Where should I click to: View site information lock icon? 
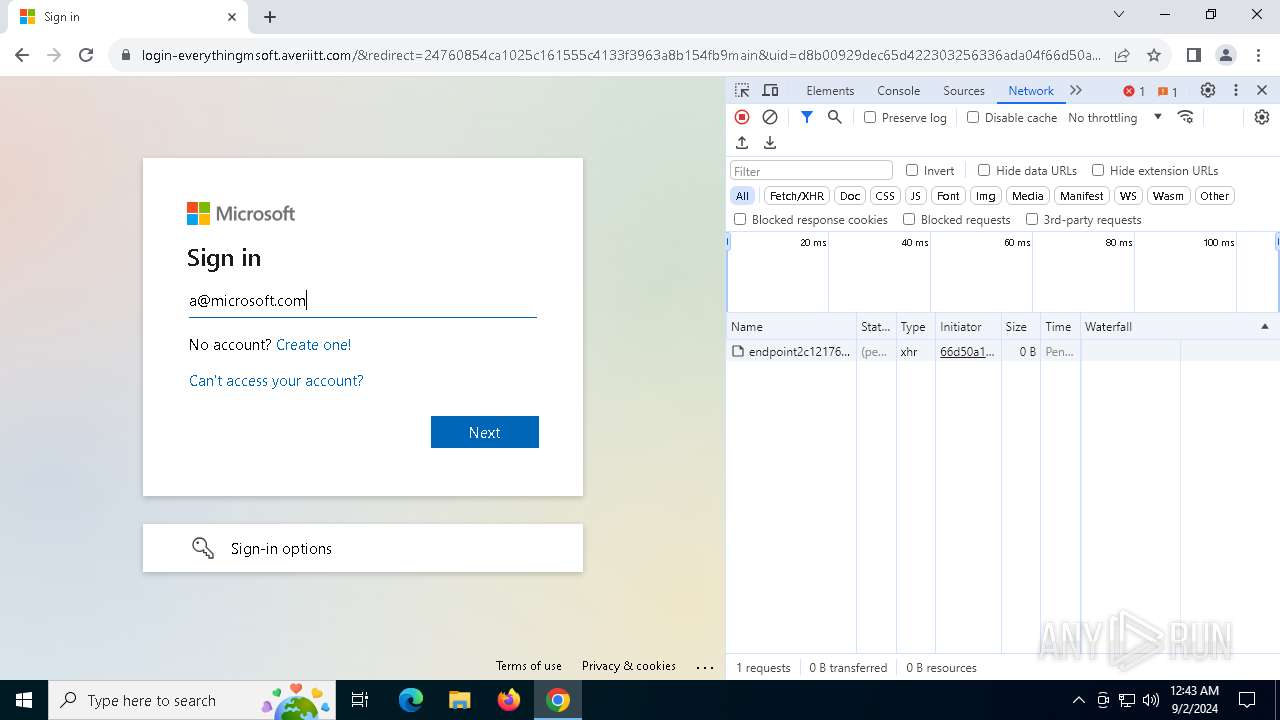(x=126, y=55)
